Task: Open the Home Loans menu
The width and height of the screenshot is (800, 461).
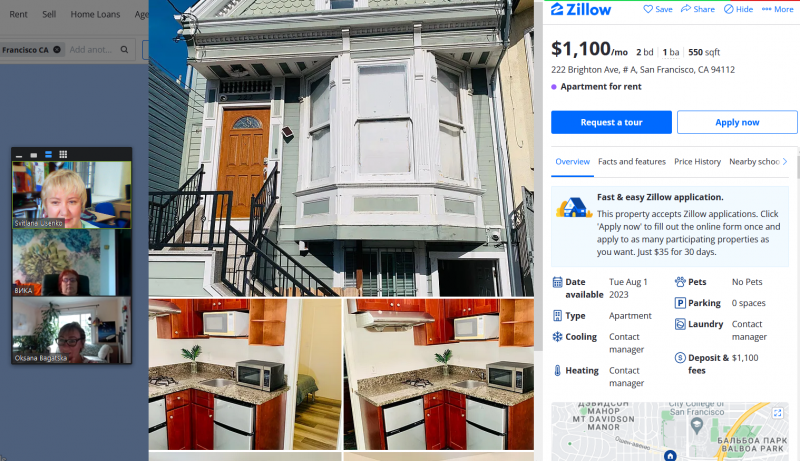Action: pos(95,14)
